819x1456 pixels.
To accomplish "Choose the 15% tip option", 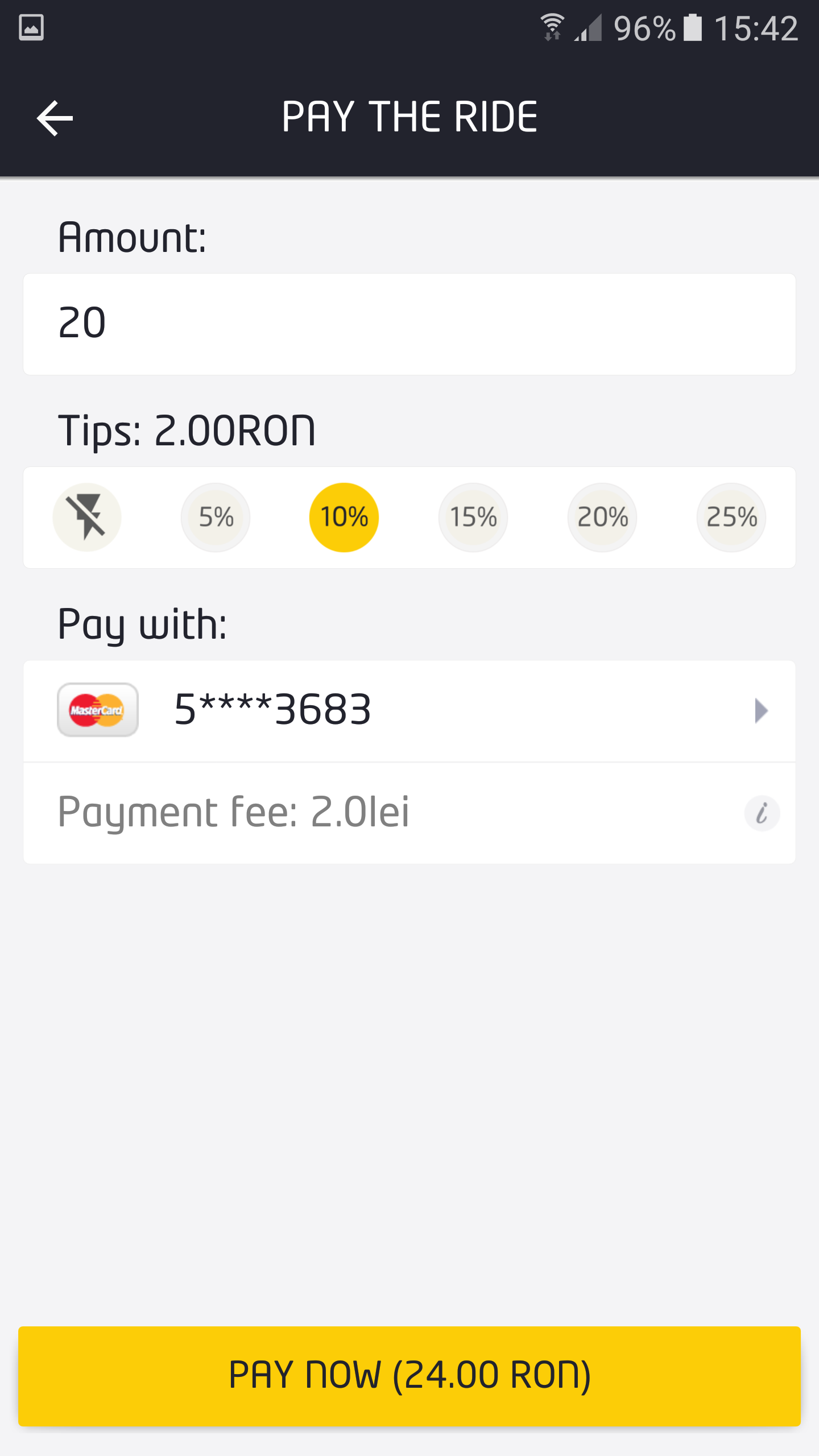I will (473, 517).
